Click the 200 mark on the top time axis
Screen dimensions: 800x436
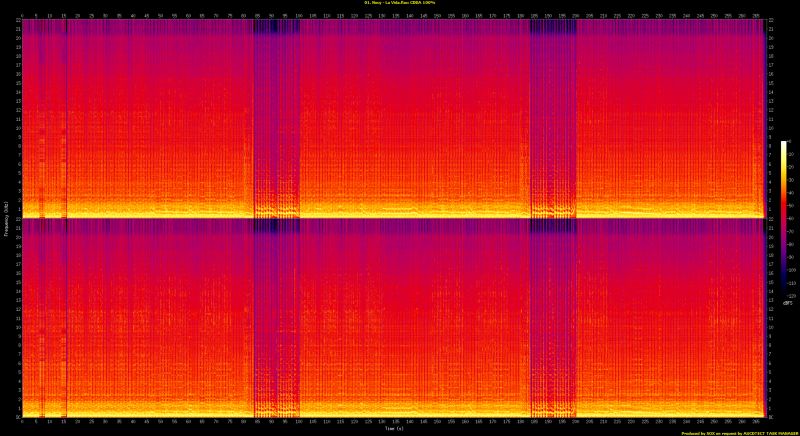click(x=575, y=16)
